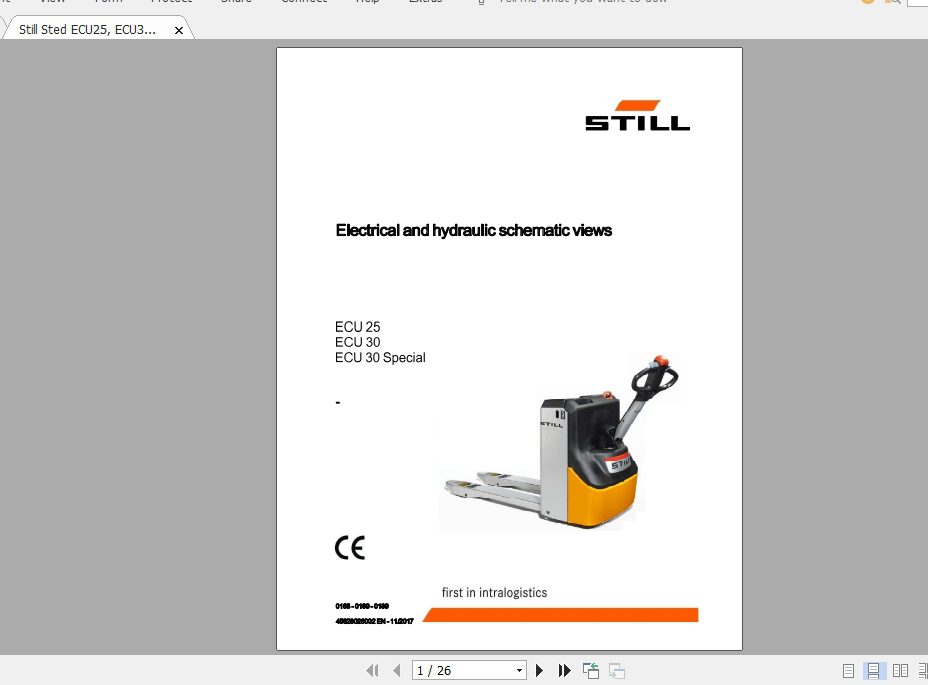
Task: Go to the next page
Action: 539,670
